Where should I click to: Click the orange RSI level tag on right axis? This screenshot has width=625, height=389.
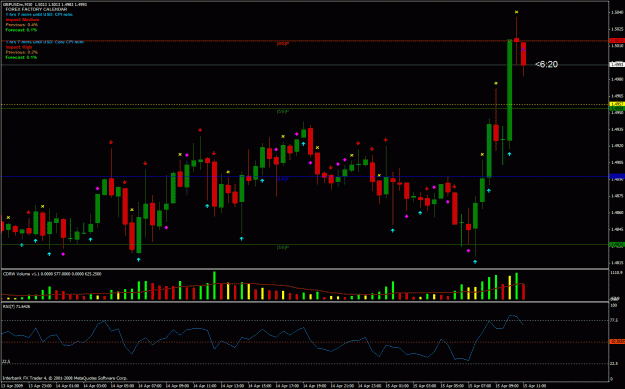point(617,342)
